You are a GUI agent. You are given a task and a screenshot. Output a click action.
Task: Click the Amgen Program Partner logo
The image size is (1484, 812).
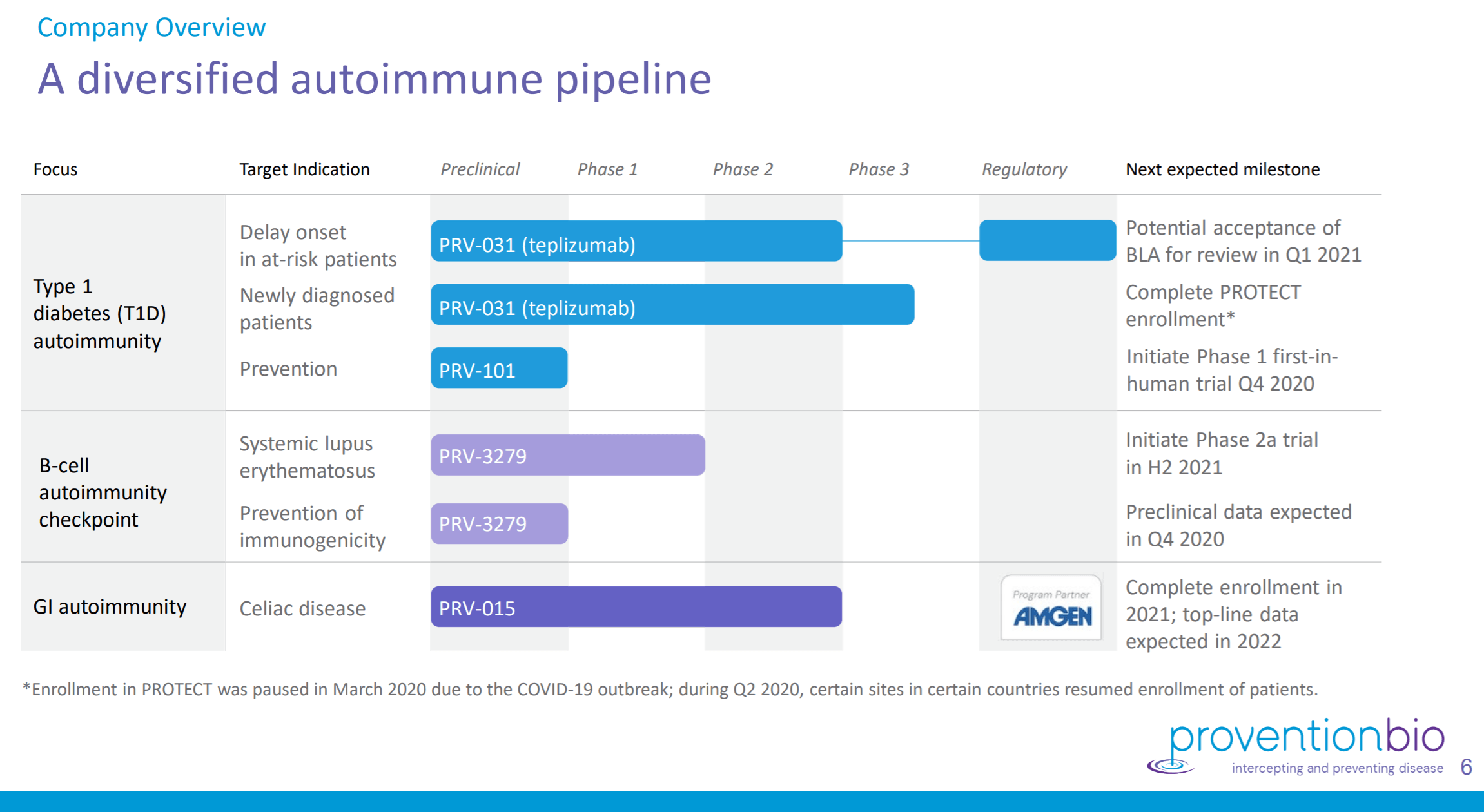pos(1051,607)
